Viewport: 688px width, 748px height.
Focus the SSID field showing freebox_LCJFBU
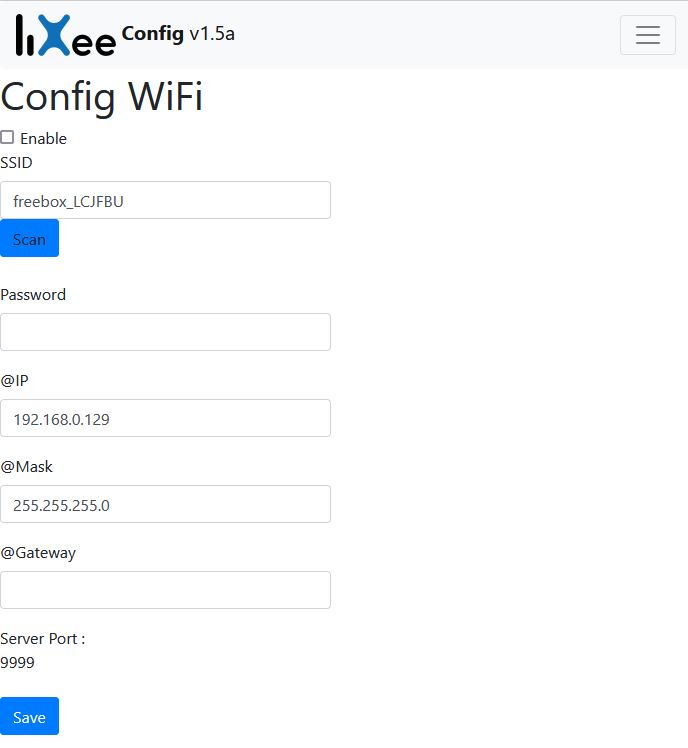point(165,200)
